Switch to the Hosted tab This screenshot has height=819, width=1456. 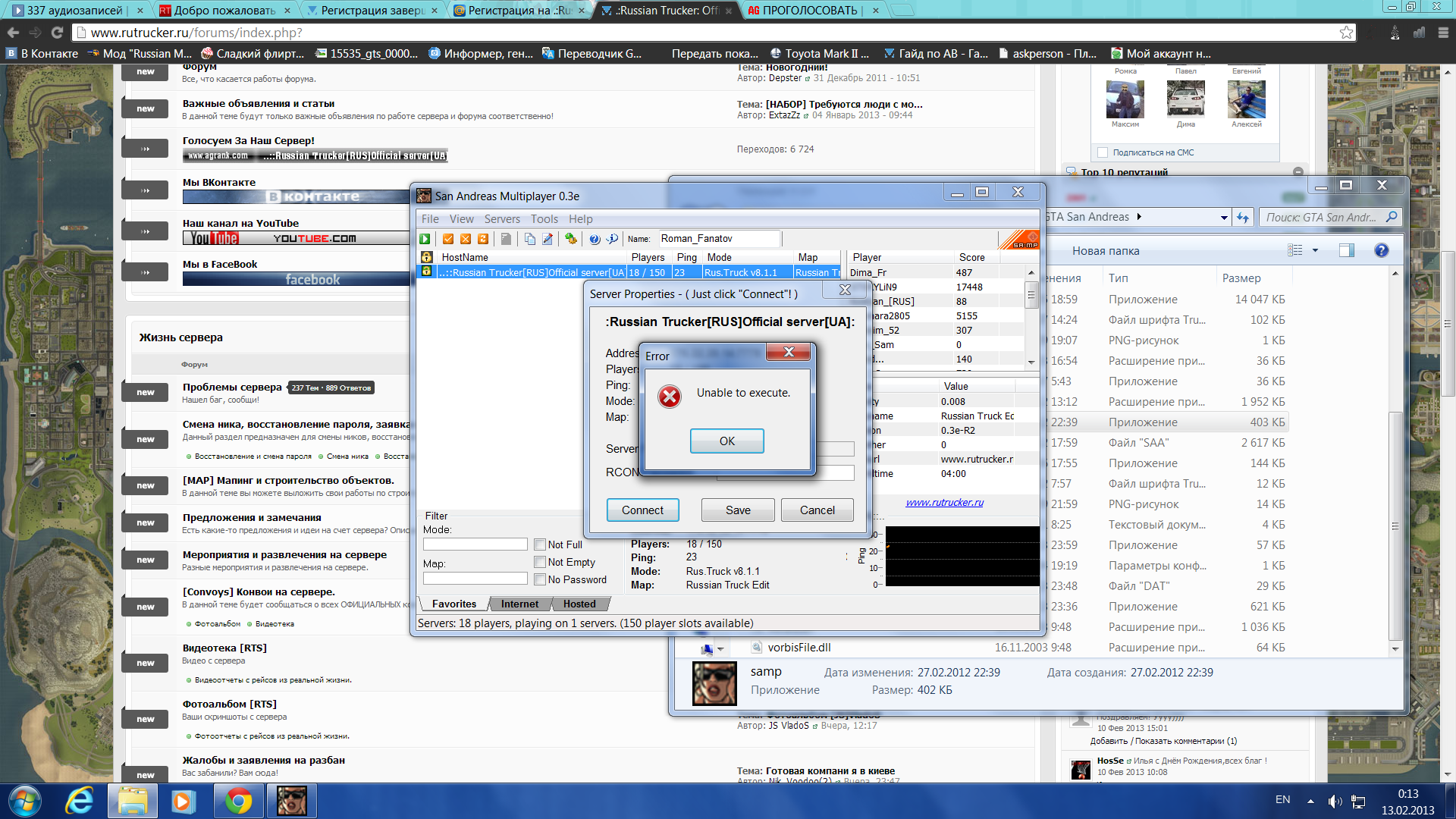click(579, 604)
